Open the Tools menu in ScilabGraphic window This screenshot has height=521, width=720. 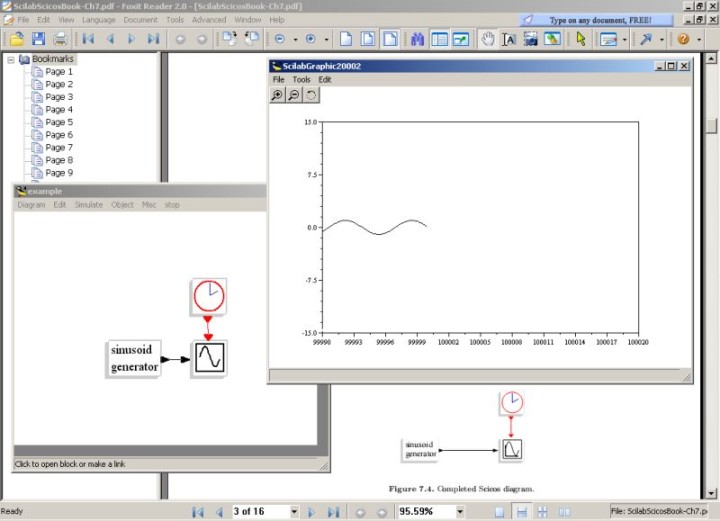click(301, 79)
